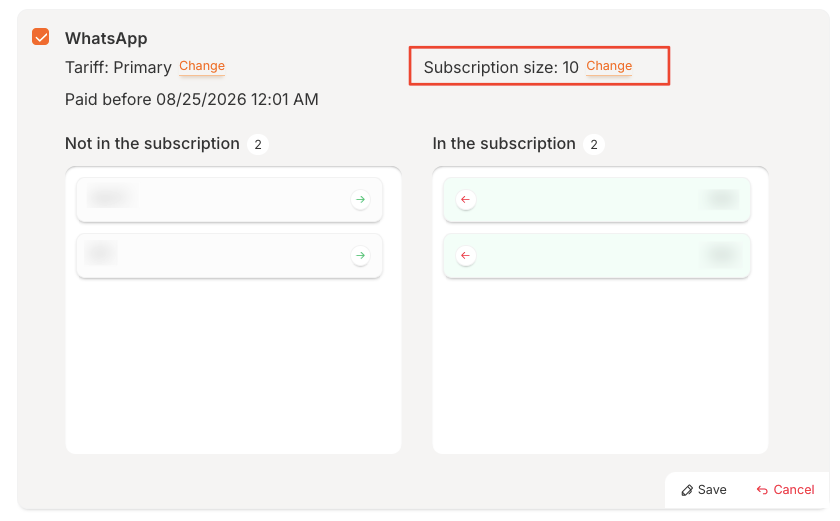Cancel the subscription edits
Image resolution: width=840 pixels, height=521 pixels.
point(786,490)
